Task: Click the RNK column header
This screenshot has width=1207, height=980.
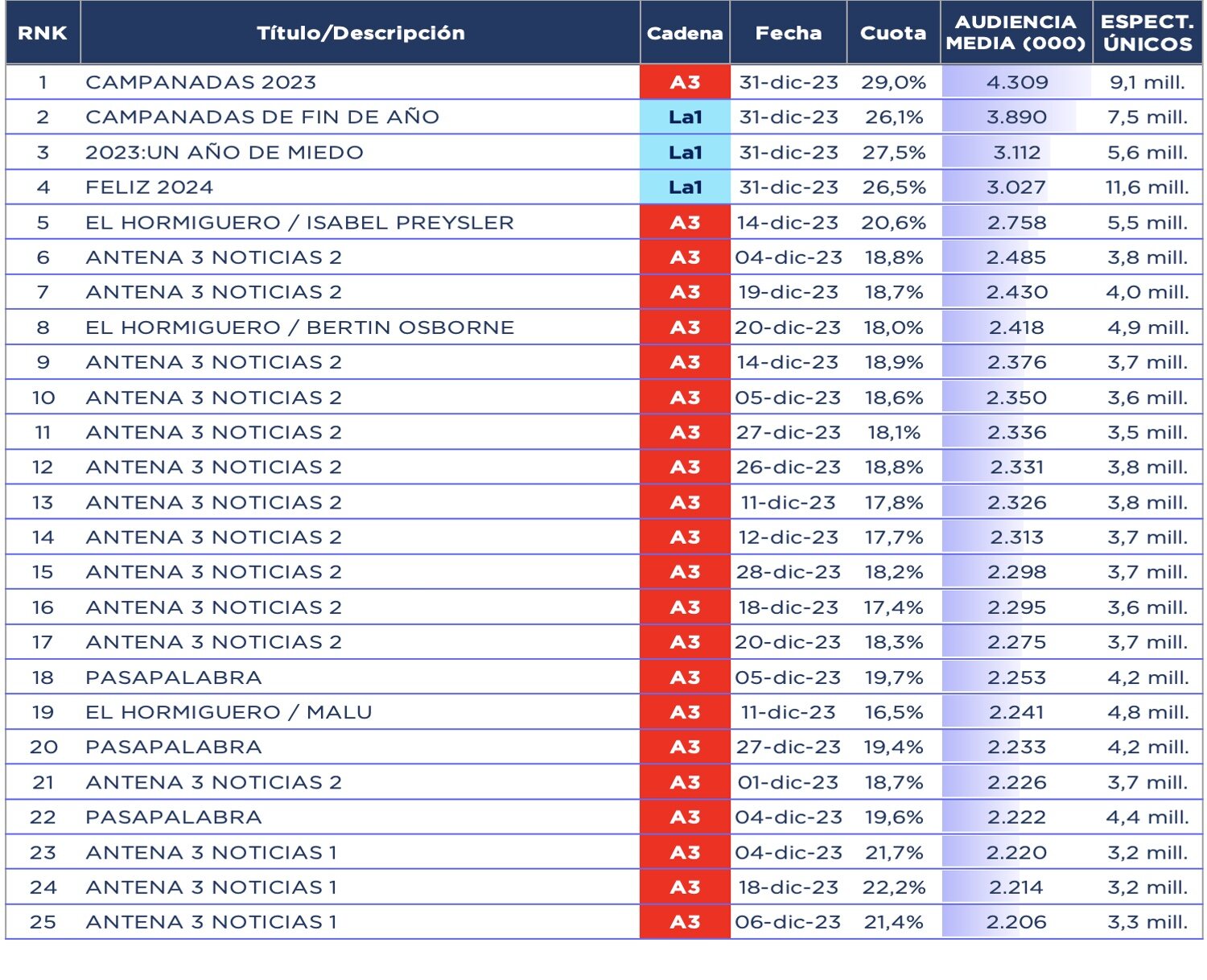Action: tap(43, 33)
